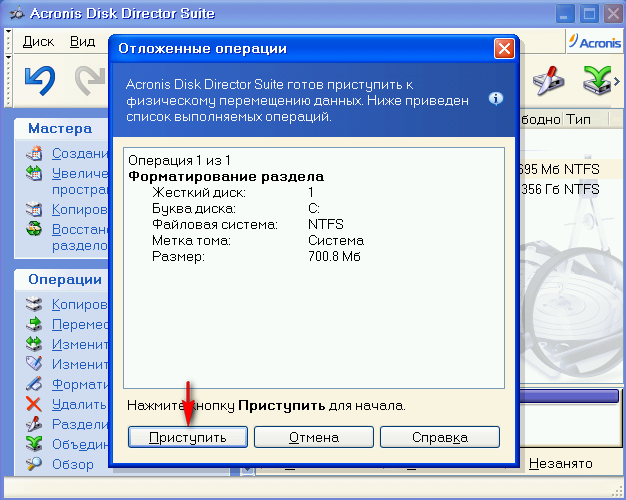Open the Разделить operation link
626x500 pixels.
pos(80,424)
